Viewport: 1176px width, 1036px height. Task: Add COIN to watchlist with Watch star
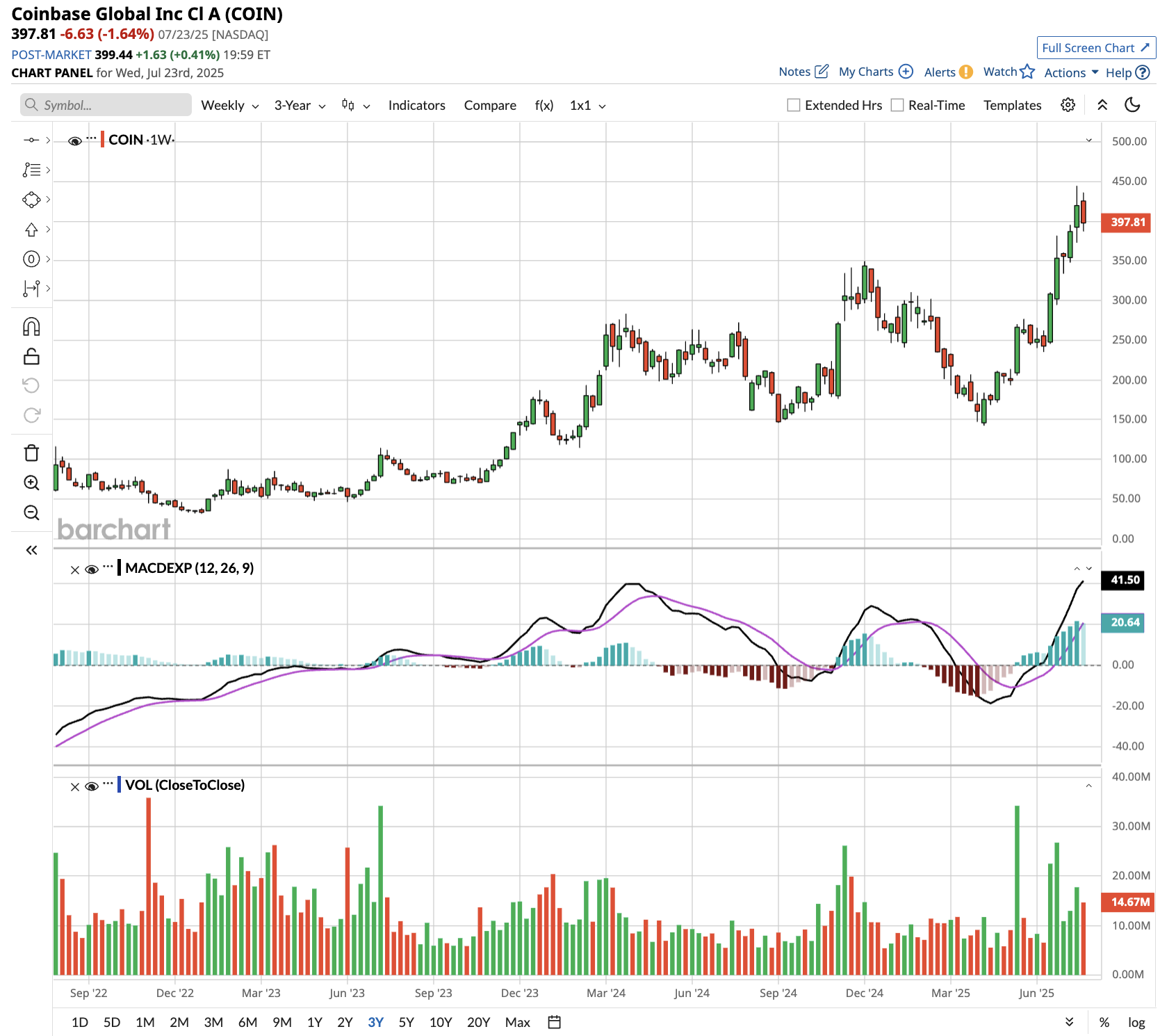coord(1009,72)
